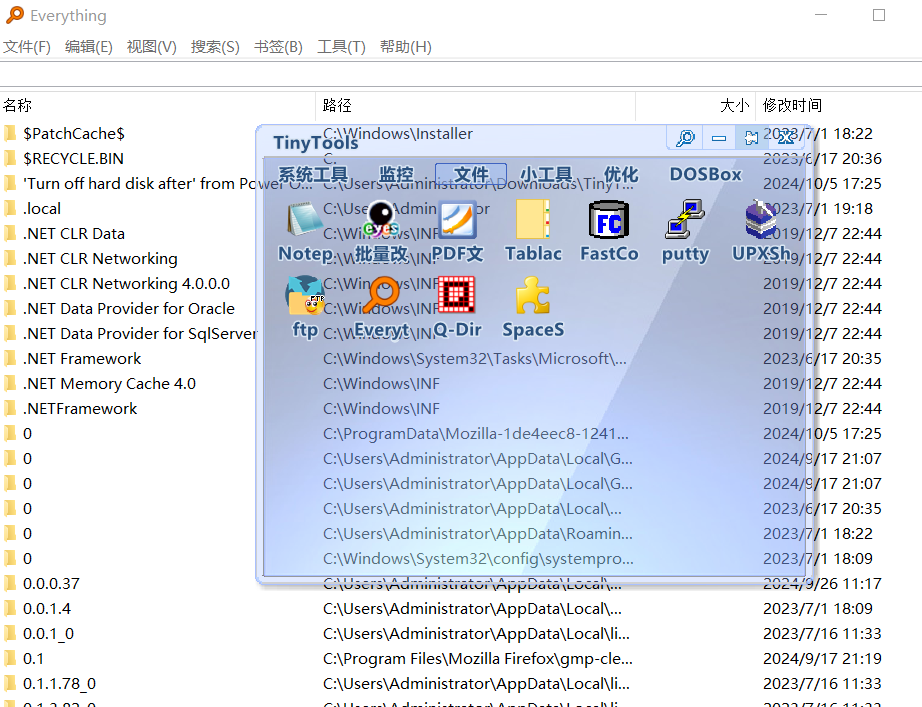Screen dimensions: 922x707
Task: Click the Program Files\Mozilla Firefox path cell
Action: pyautogui.click(x=477, y=658)
